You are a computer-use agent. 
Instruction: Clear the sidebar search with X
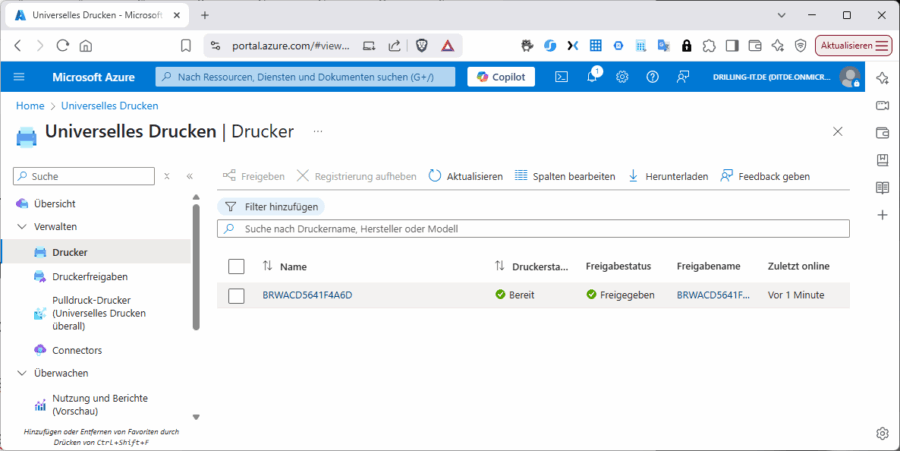click(x=166, y=176)
